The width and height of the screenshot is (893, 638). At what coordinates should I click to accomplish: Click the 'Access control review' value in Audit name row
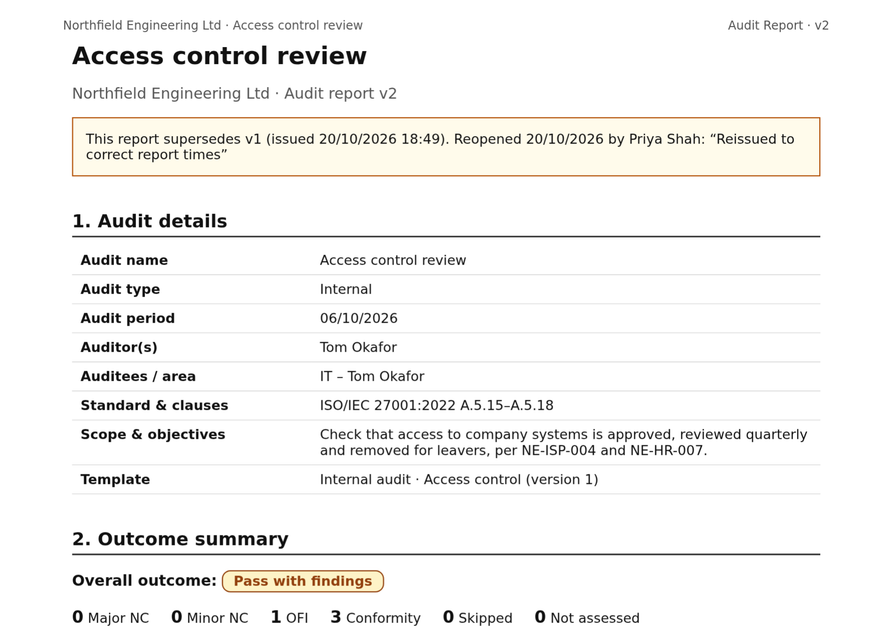coord(393,260)
